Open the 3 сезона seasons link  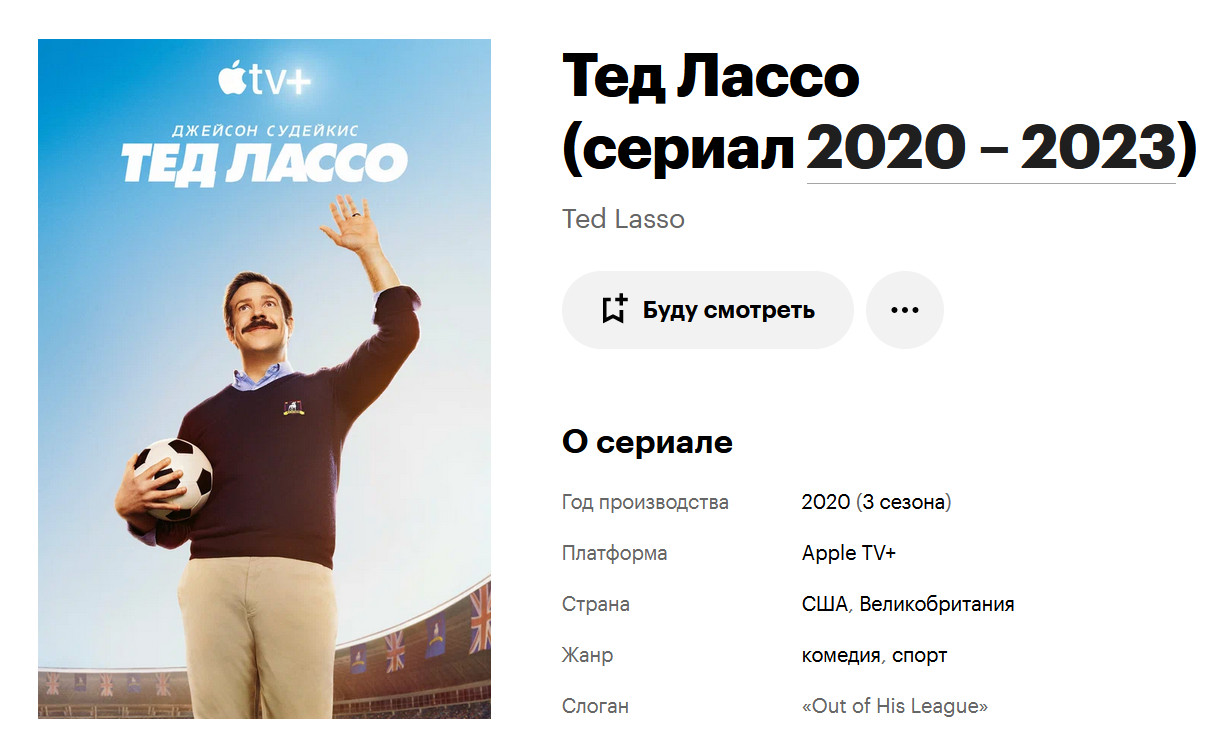tap(904, 502)
